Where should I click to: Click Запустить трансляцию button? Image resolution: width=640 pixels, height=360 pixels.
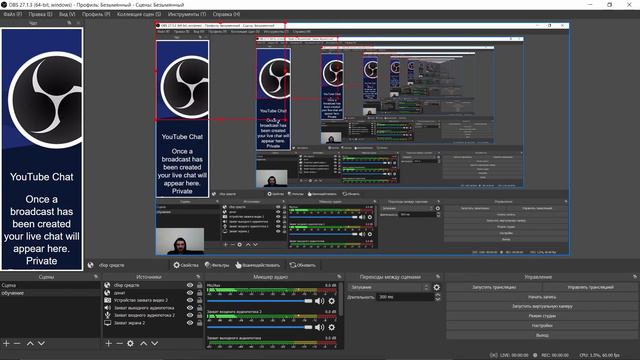click(494, 287)
